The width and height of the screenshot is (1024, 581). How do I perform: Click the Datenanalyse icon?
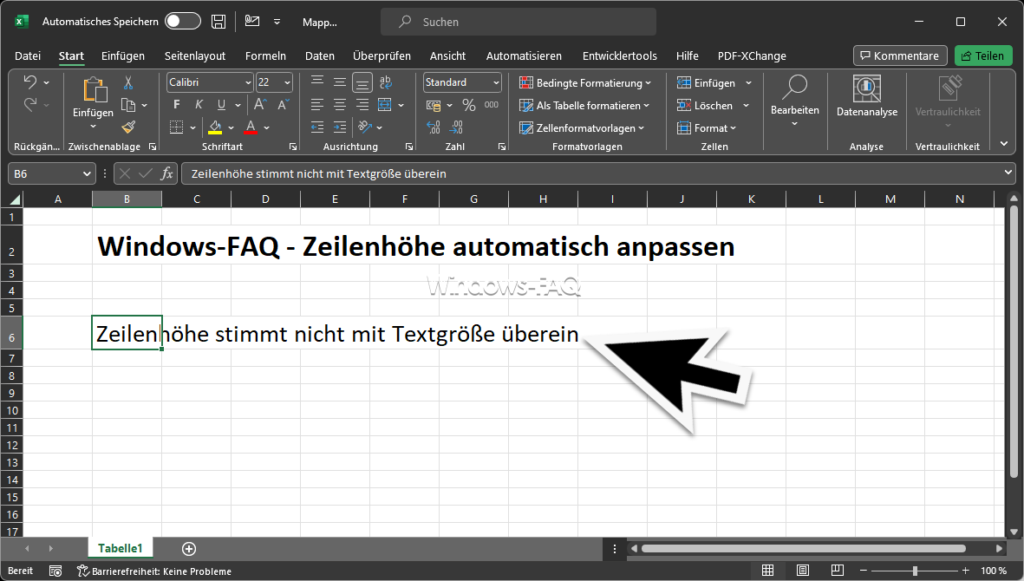click(867, 97)
